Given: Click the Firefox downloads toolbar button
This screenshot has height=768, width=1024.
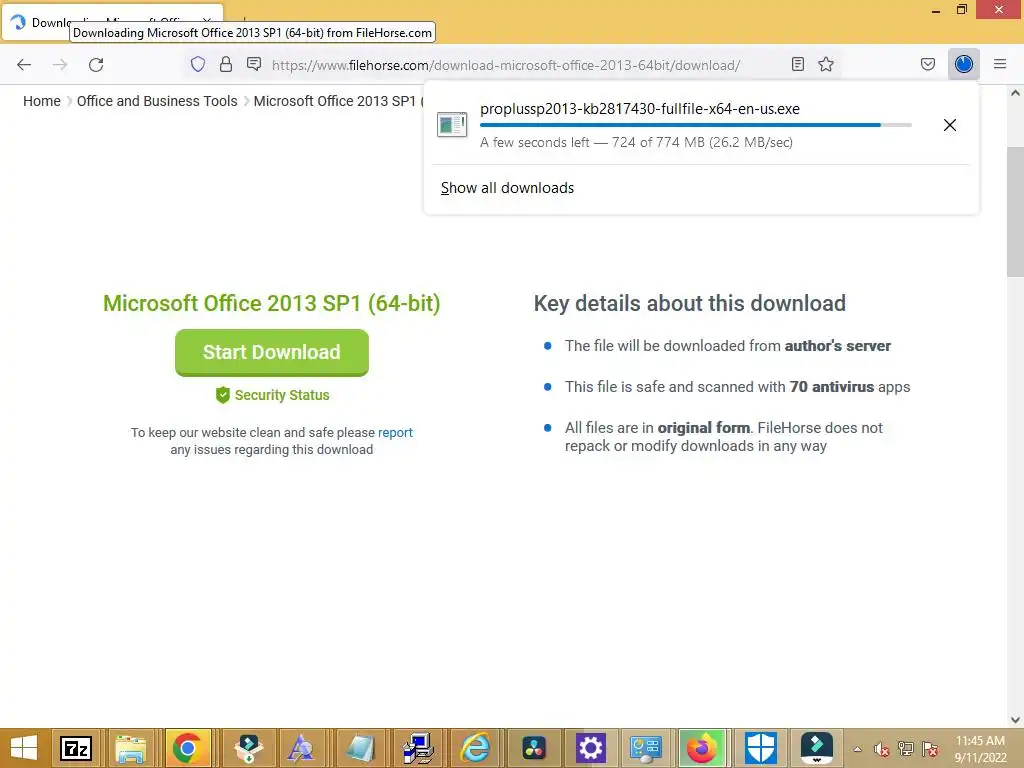Looking at the screenshot, I should pos(963,64).
